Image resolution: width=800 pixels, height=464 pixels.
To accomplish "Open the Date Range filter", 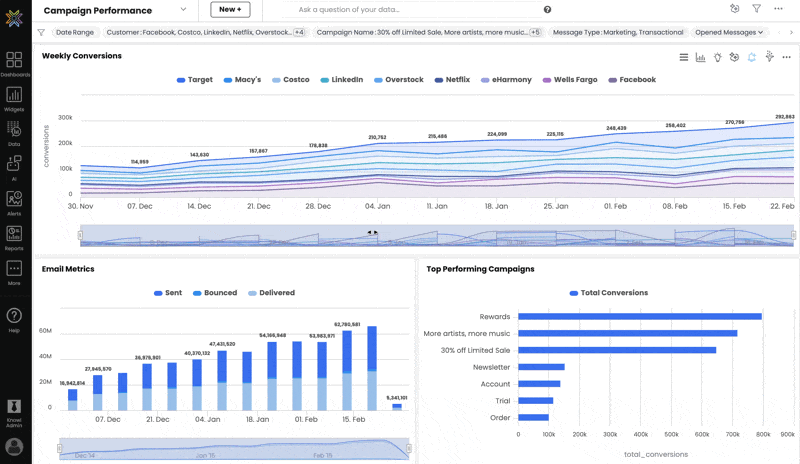I will (x=75, y=32).
